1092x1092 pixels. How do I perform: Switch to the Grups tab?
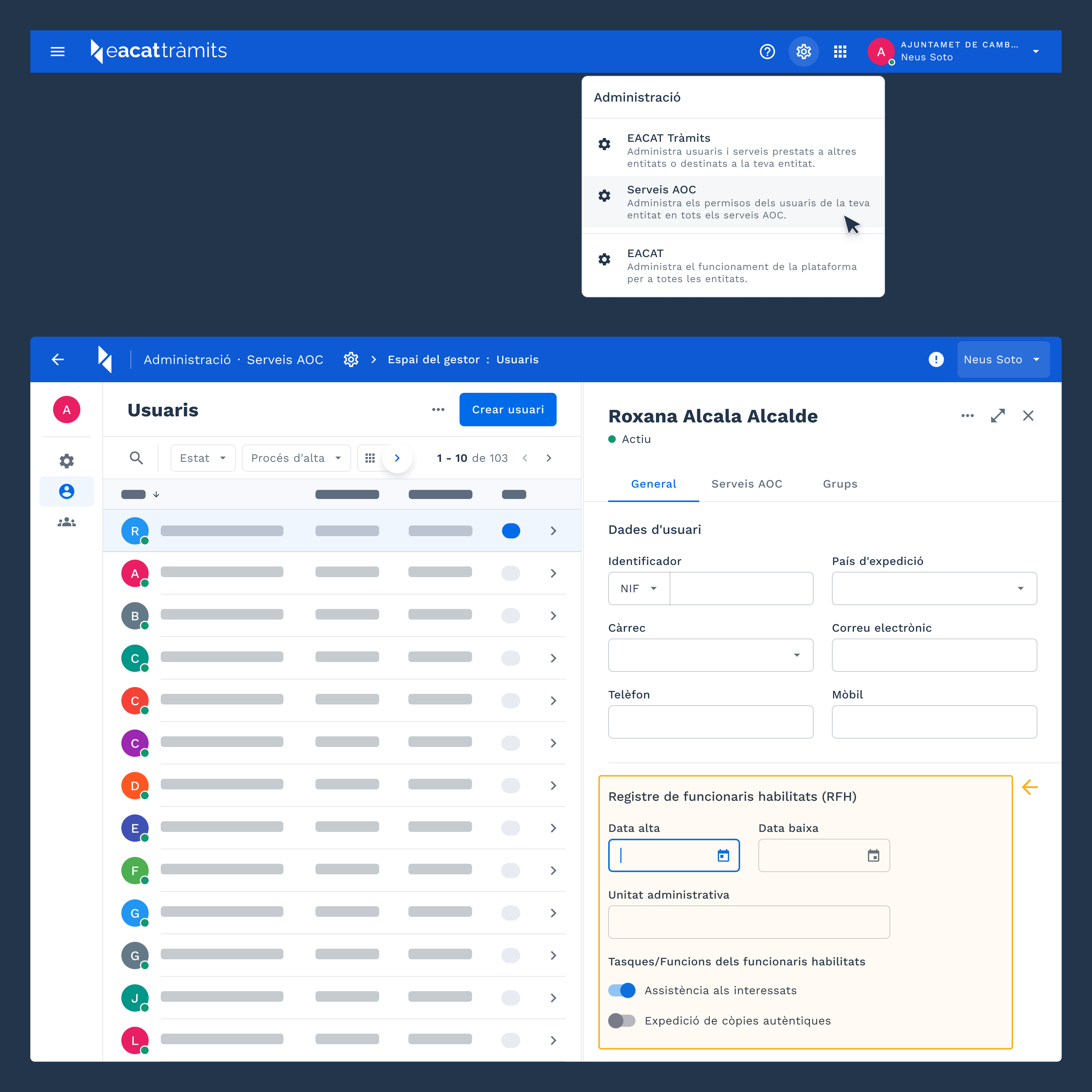coord(840,484)
